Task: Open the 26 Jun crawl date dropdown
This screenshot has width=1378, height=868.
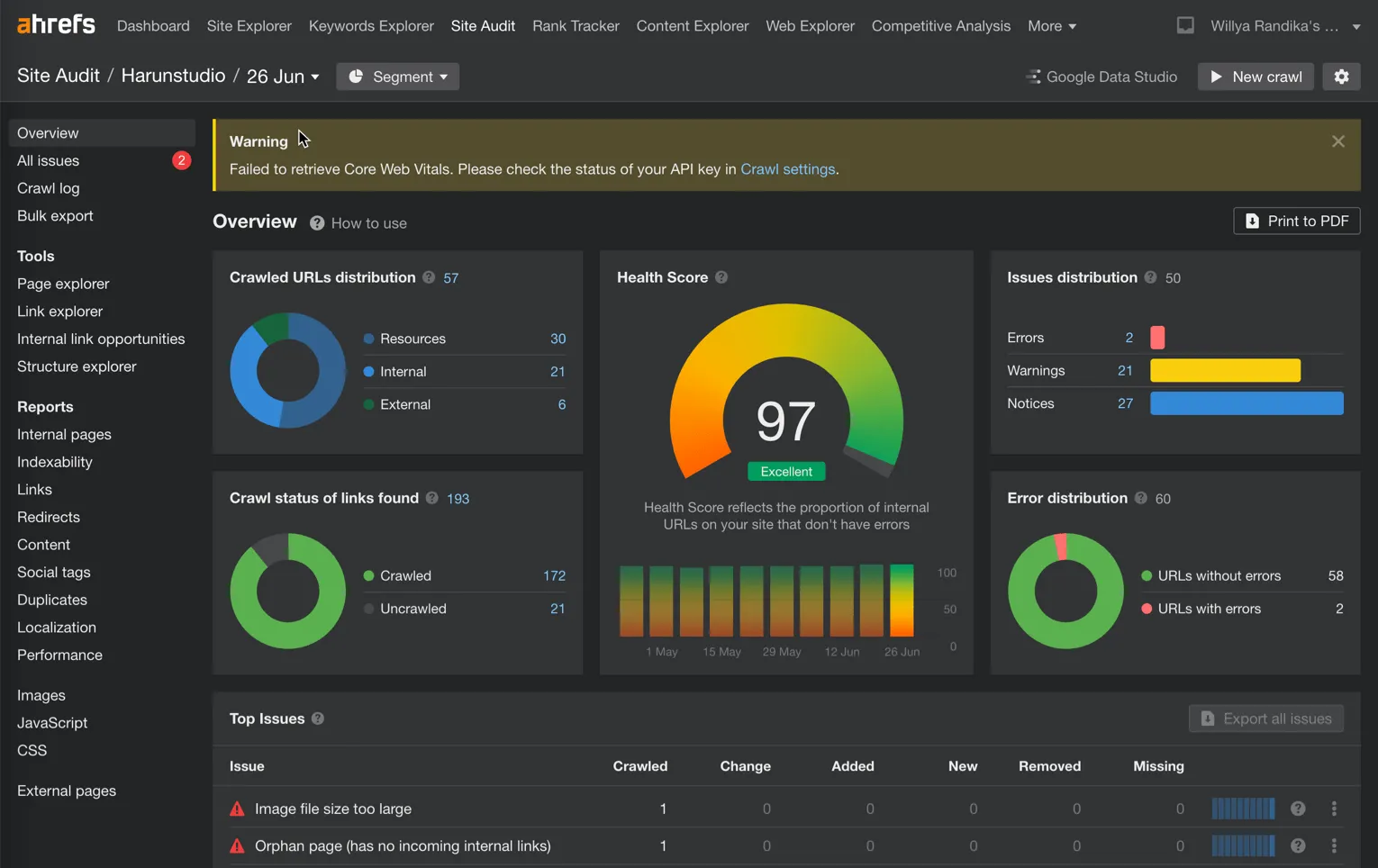Action: click(283, 77)
